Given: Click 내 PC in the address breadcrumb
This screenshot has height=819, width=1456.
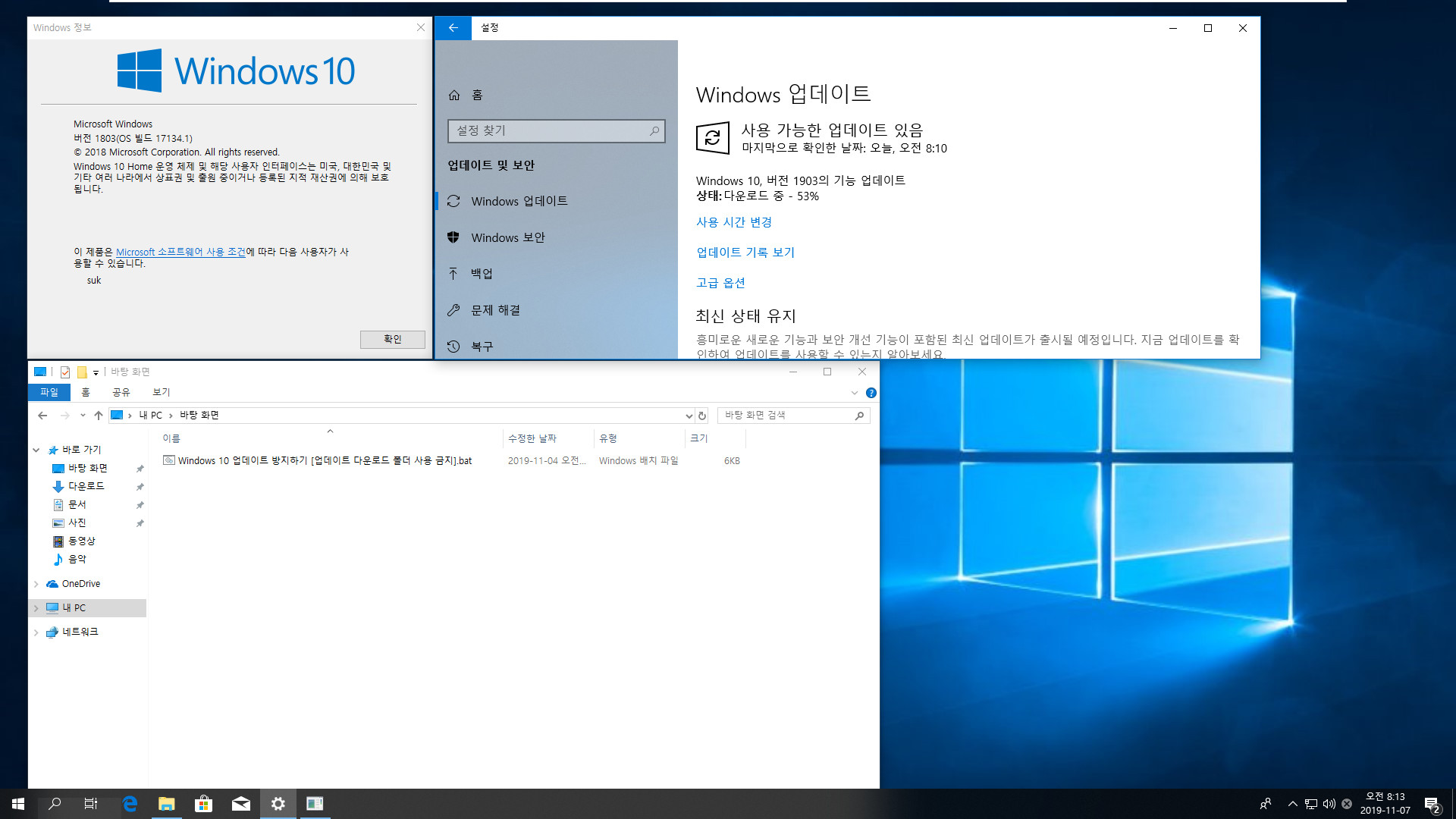Looking at the screenshot, I should coord(150,416).
